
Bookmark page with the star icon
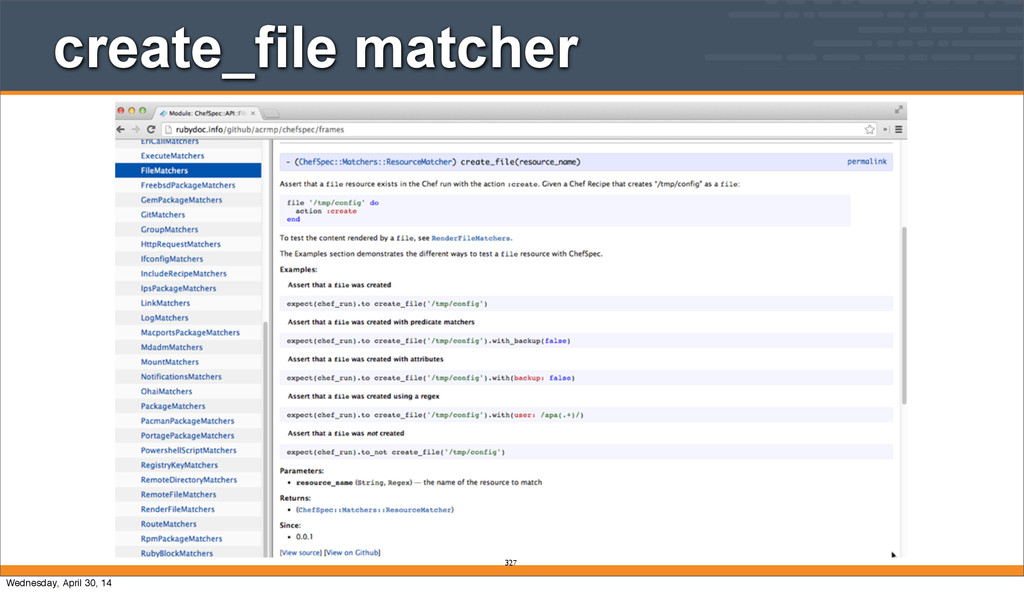[870, 129]
